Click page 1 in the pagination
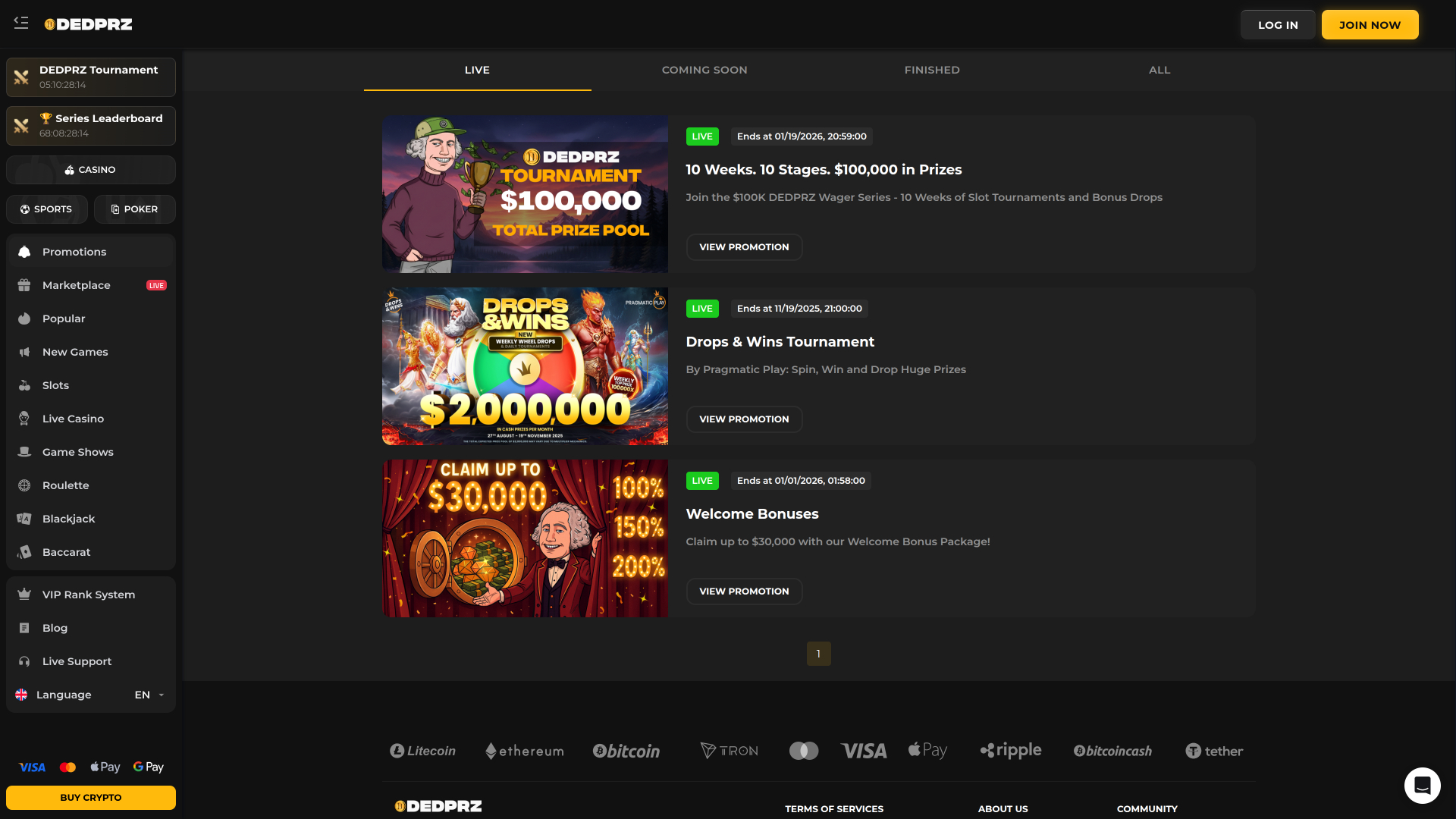This screenshot has height=819, width=1456. (818, 653)
